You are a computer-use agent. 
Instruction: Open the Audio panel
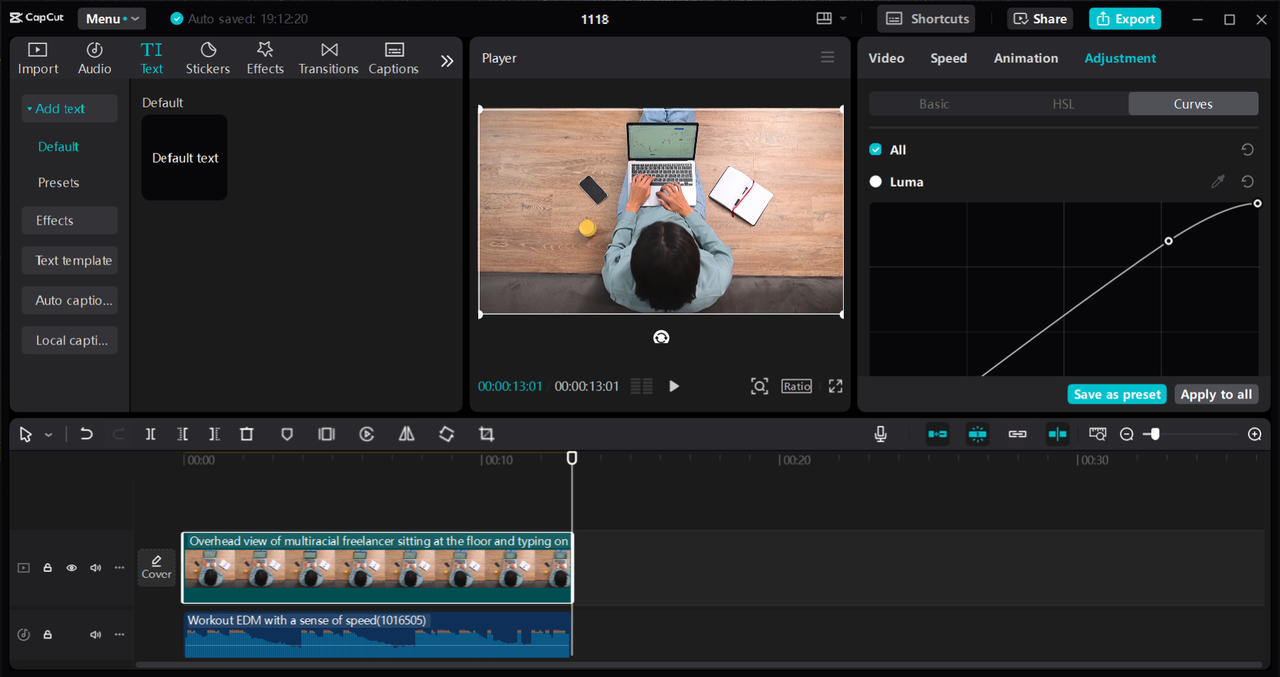click(x=95, y=58)
